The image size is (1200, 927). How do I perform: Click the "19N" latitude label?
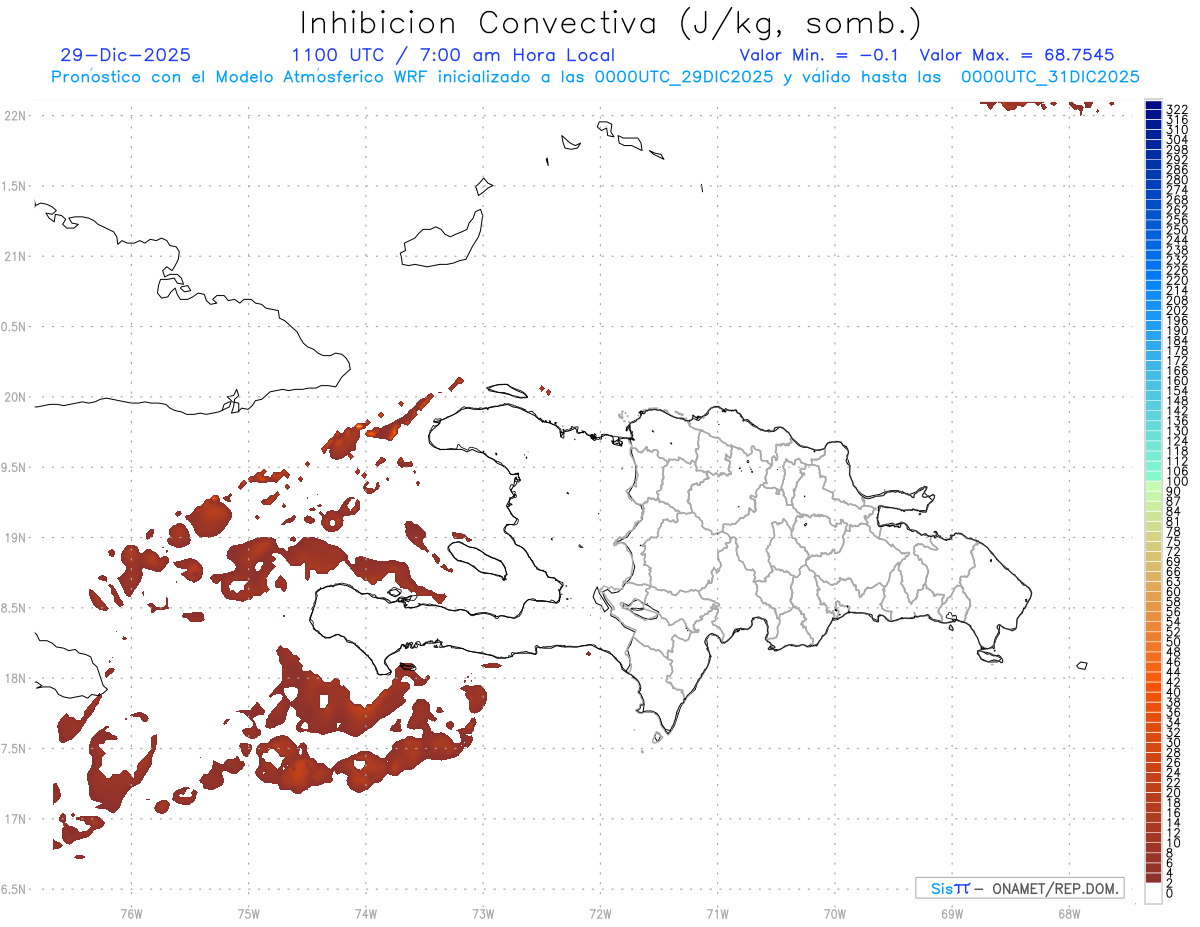(x=15, y=538)
